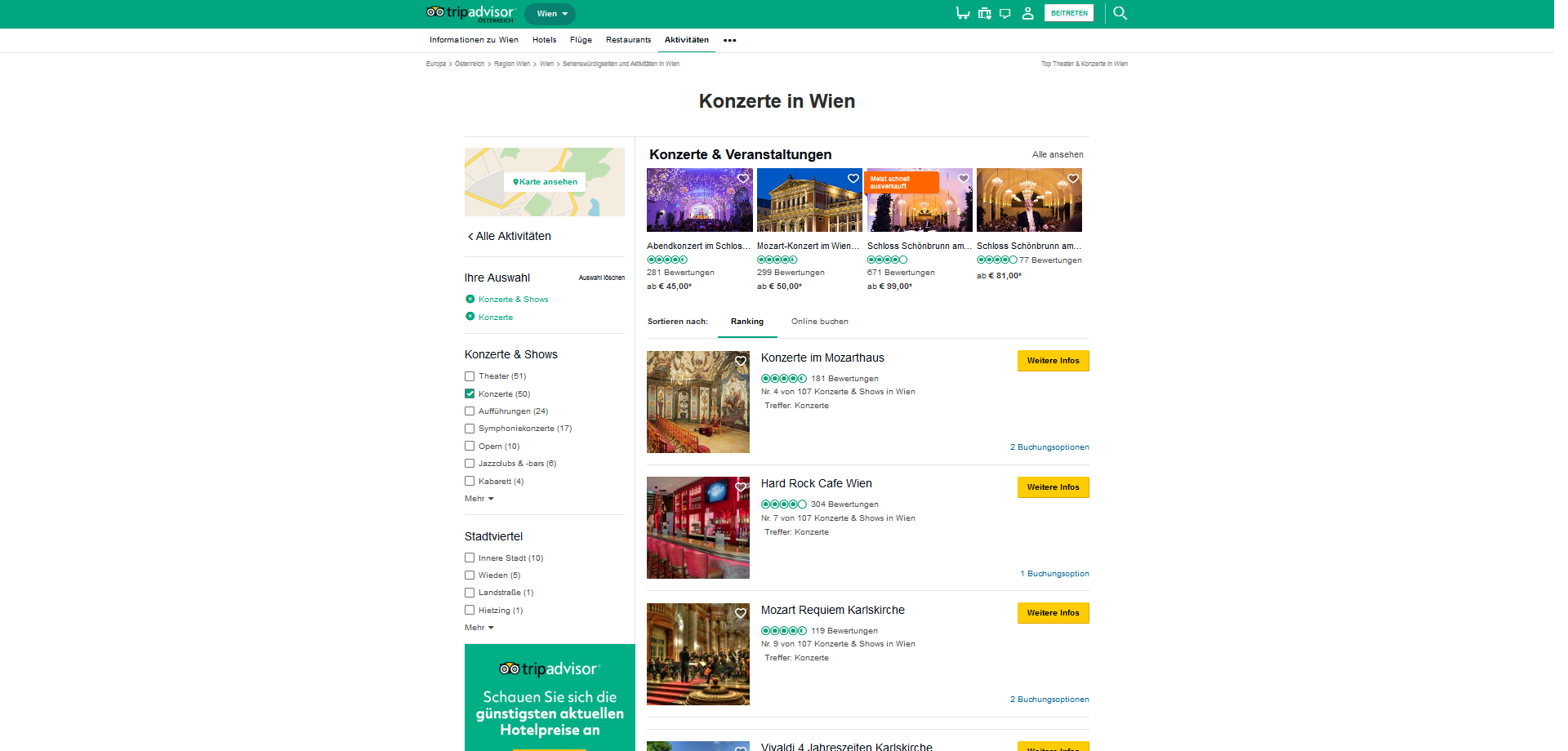This screenshot has height=751, width=1568.
Task: Expand Mehr under Stadtviertel
Action: coord(479,628)
